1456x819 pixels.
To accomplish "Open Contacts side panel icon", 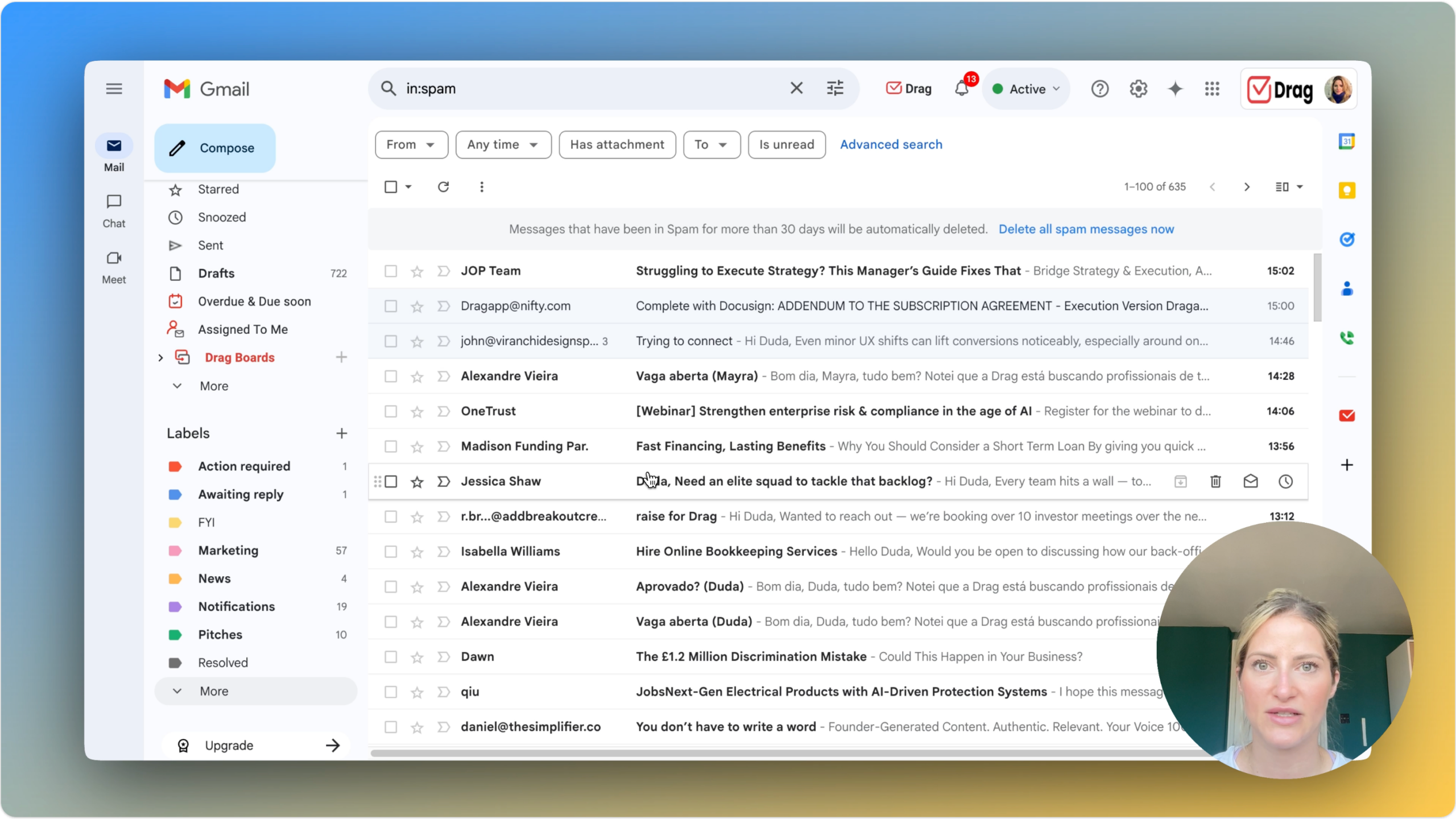I will (1346, 289).
